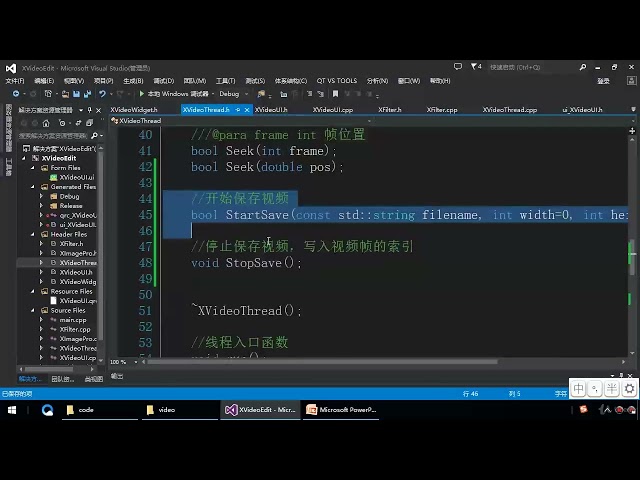
Task: Collapse the Source Files folder
Action: [33, 310]
